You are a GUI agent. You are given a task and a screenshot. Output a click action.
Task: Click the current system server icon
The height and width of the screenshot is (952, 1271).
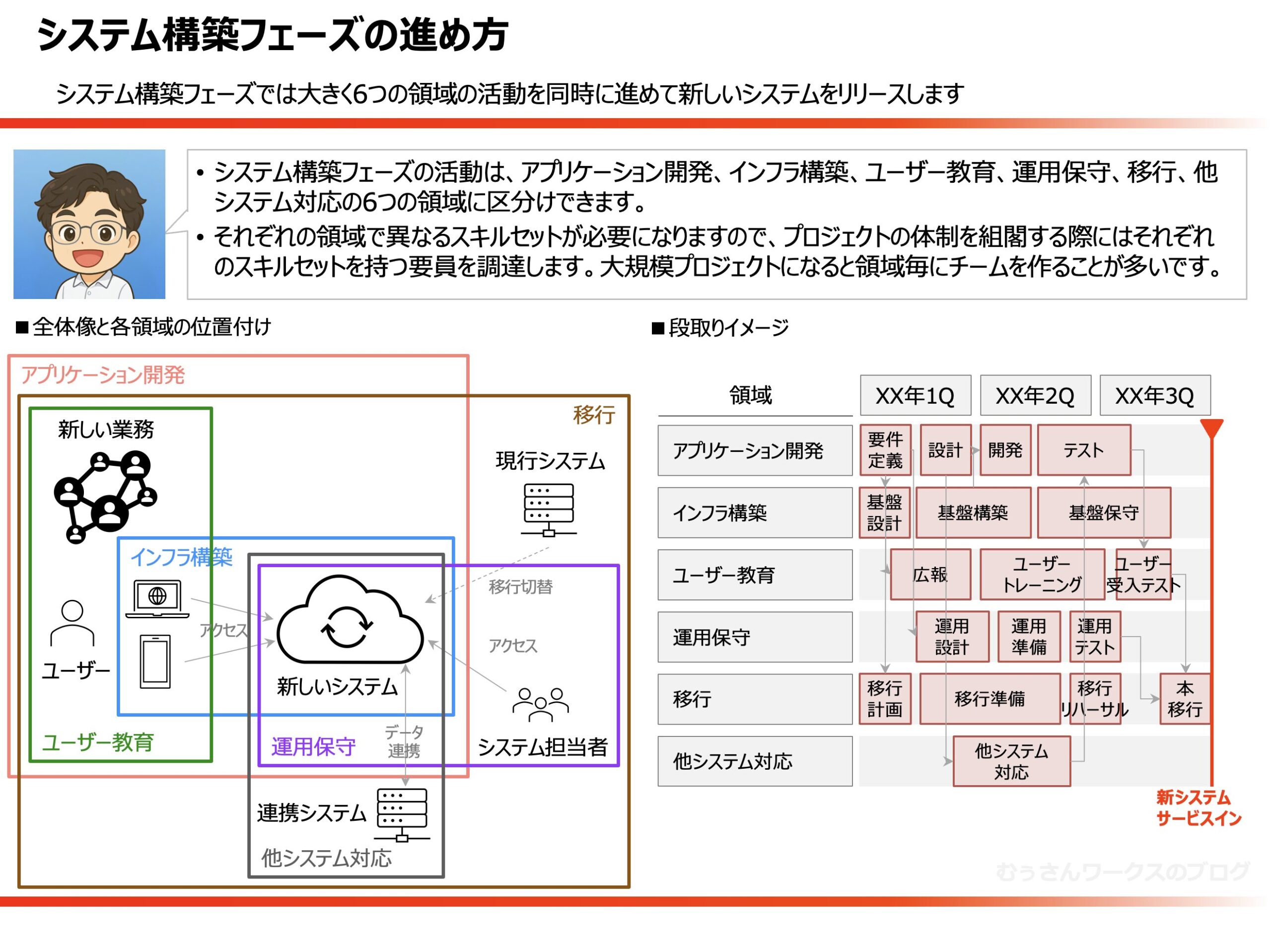(548, 509)
